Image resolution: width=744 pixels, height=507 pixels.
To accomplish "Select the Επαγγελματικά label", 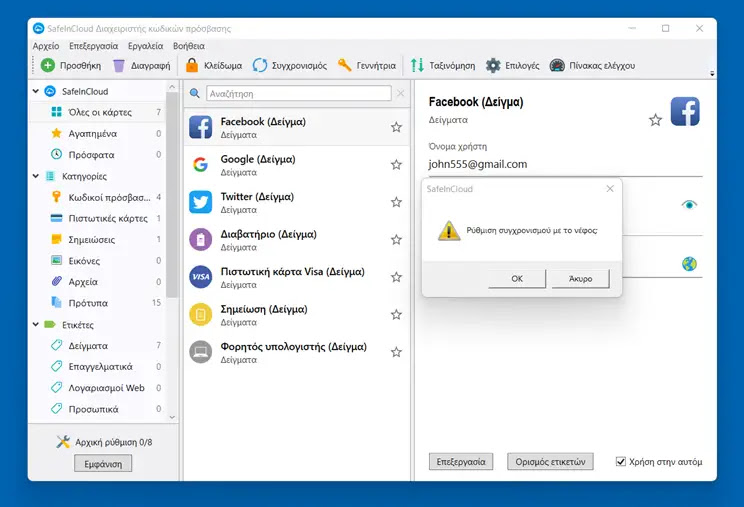I will coord(97,367).
